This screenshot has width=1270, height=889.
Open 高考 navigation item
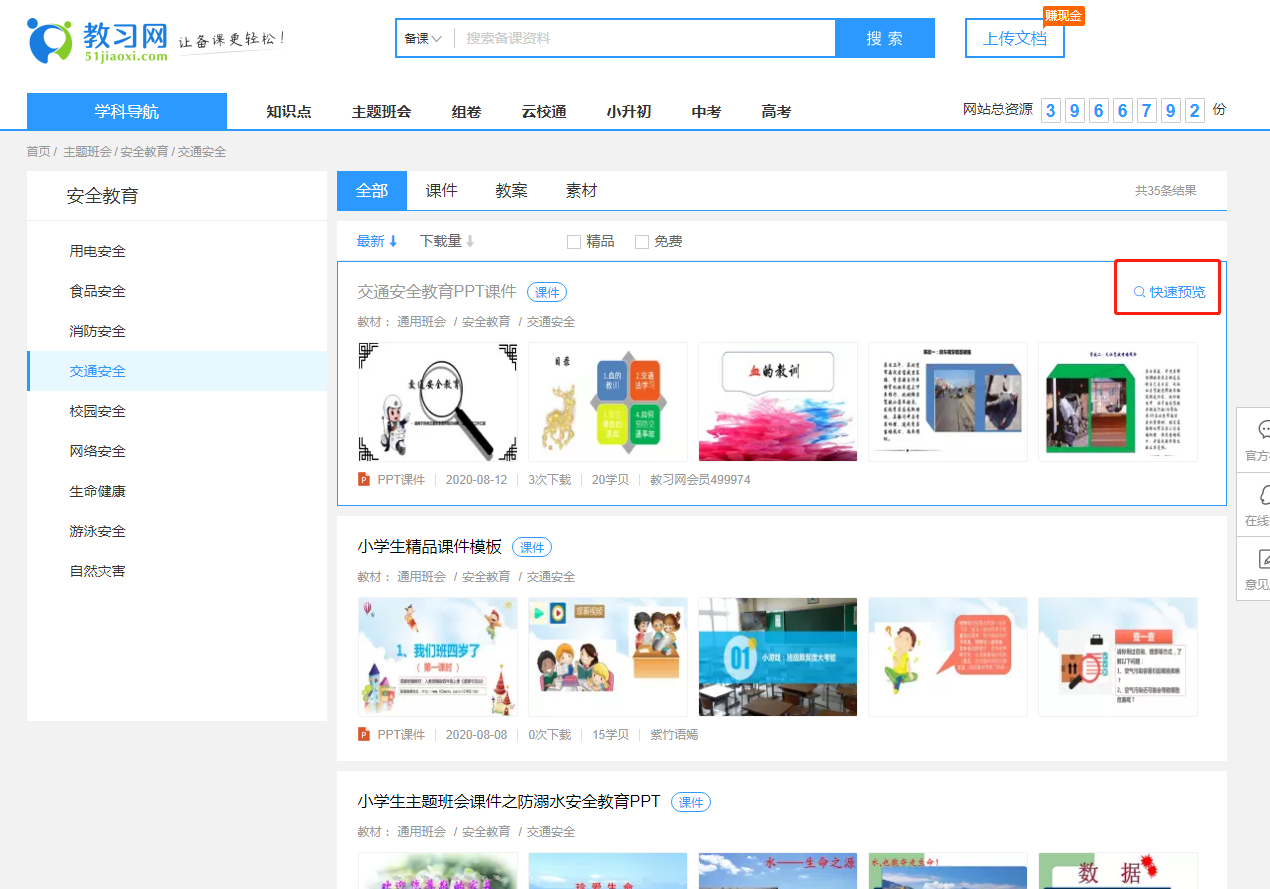(x=776, y=112)
